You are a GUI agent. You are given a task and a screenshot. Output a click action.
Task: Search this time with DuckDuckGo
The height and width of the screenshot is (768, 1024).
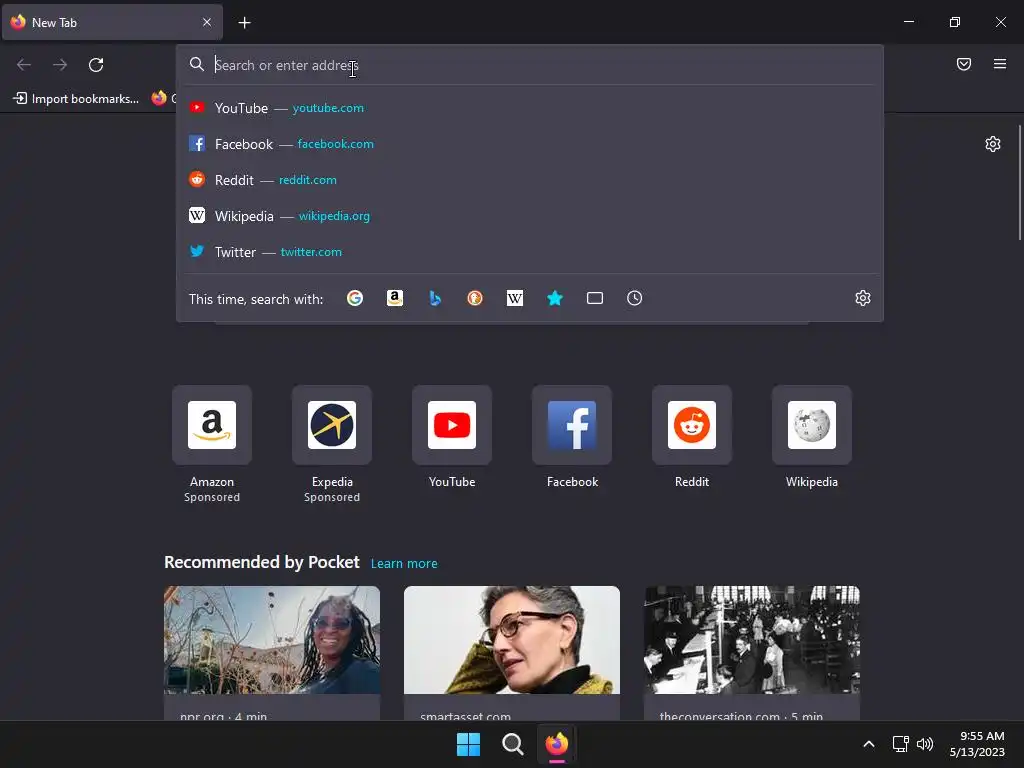click(x=475, y=298)
